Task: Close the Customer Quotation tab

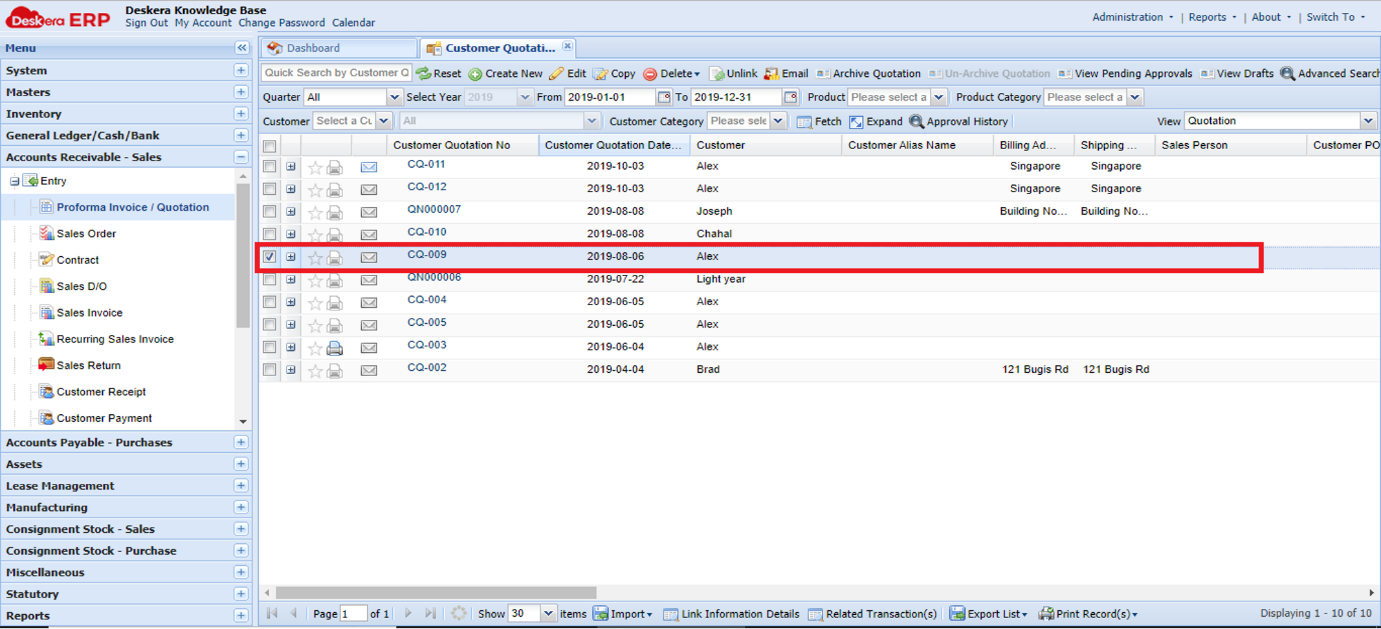Action: click(567, 46)
